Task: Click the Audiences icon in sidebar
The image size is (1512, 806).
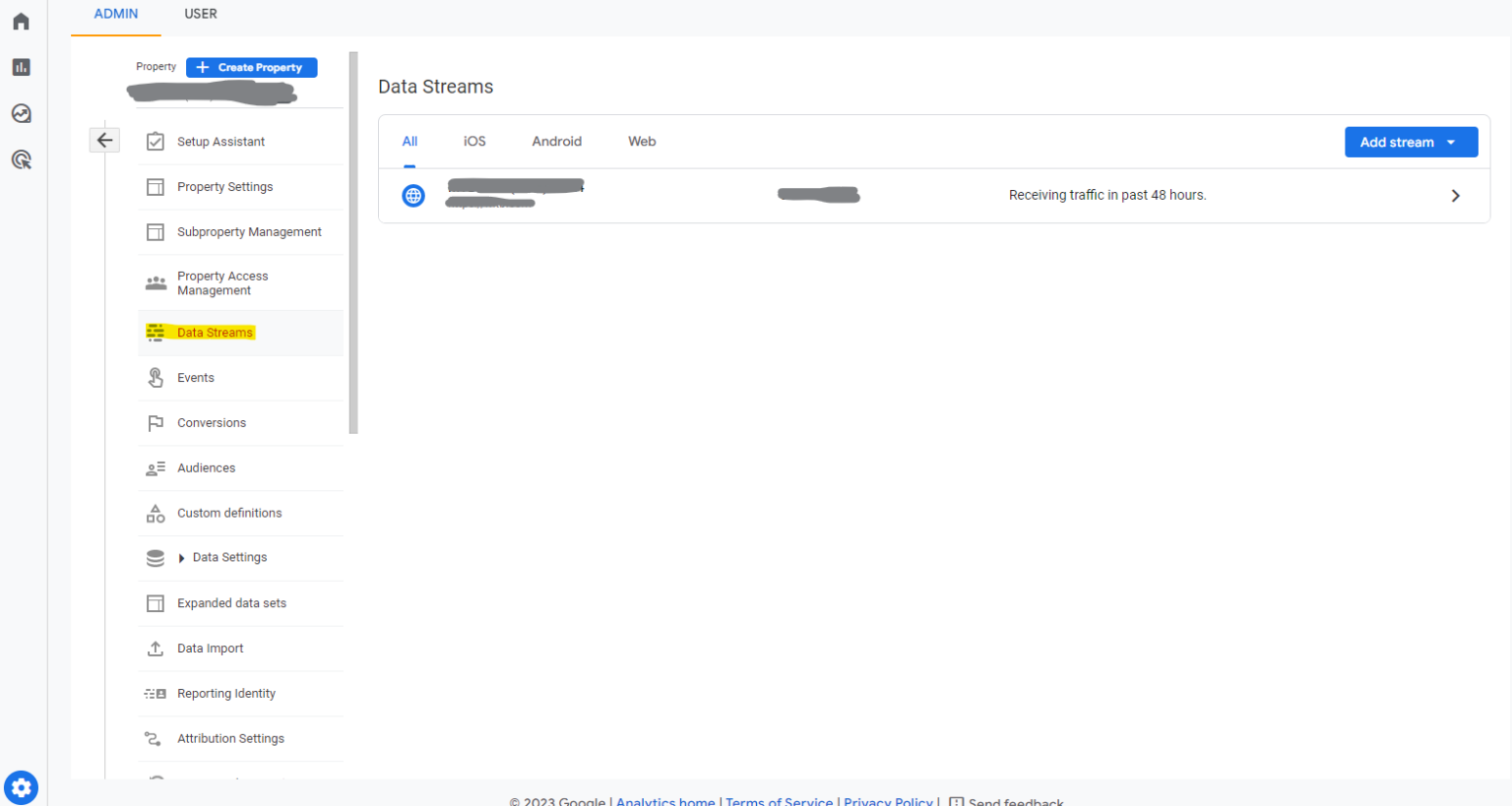Action: coord(156,467)
